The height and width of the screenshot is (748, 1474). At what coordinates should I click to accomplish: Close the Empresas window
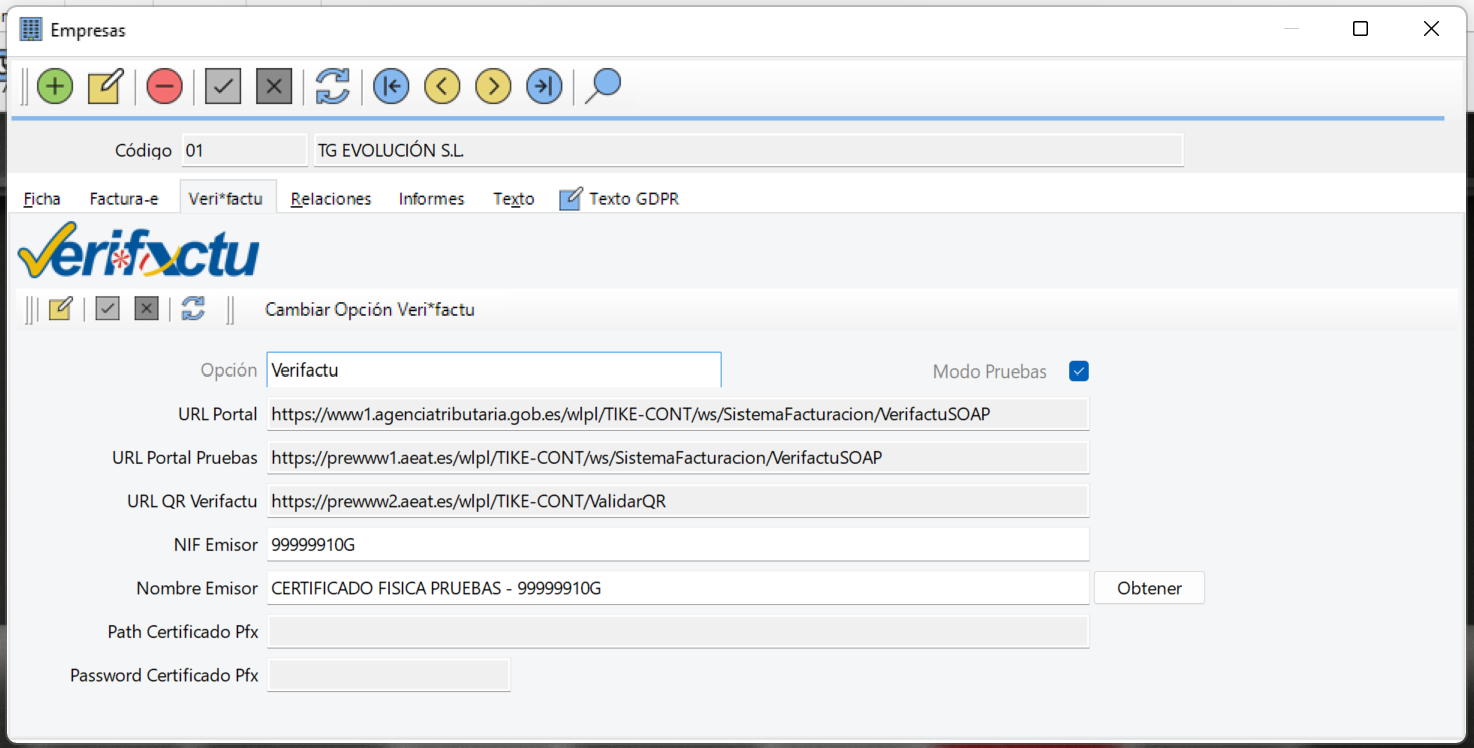[1431, 29]
